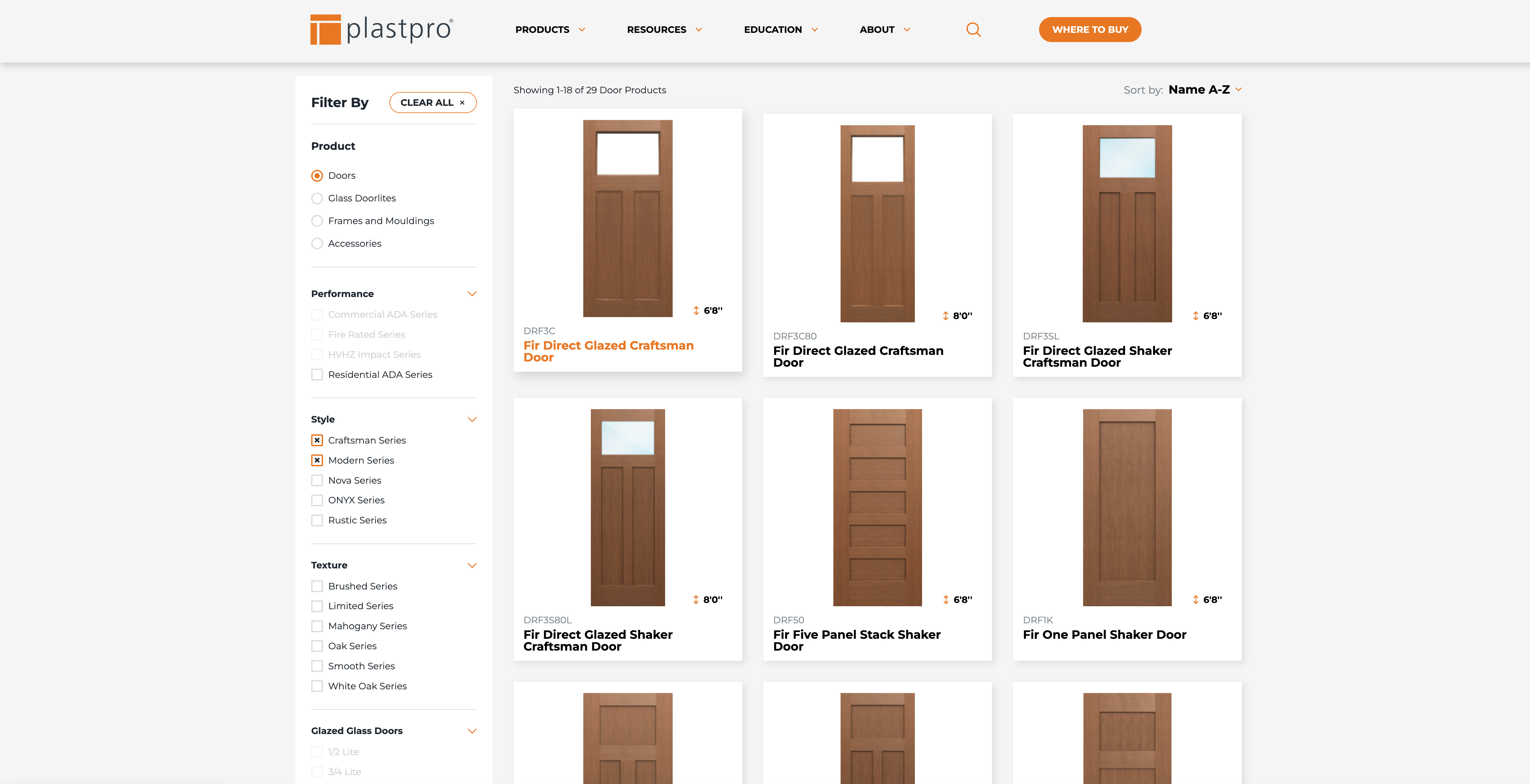
Task: Enable Brushed Series texture filter
Action: coord(317,586)
